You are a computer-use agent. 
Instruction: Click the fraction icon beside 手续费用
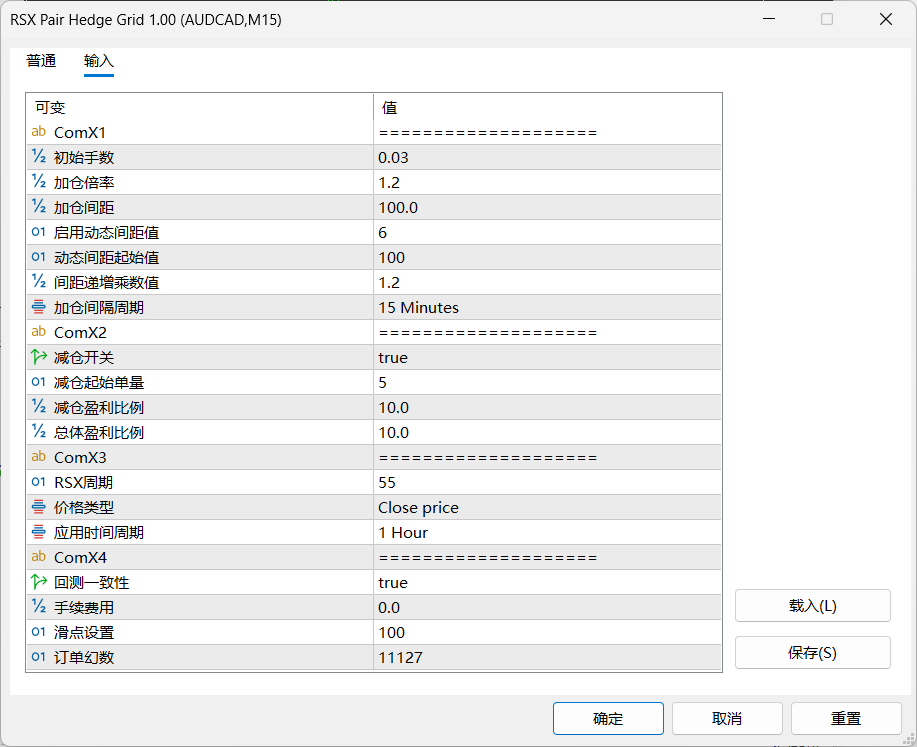tap(39, 607)
